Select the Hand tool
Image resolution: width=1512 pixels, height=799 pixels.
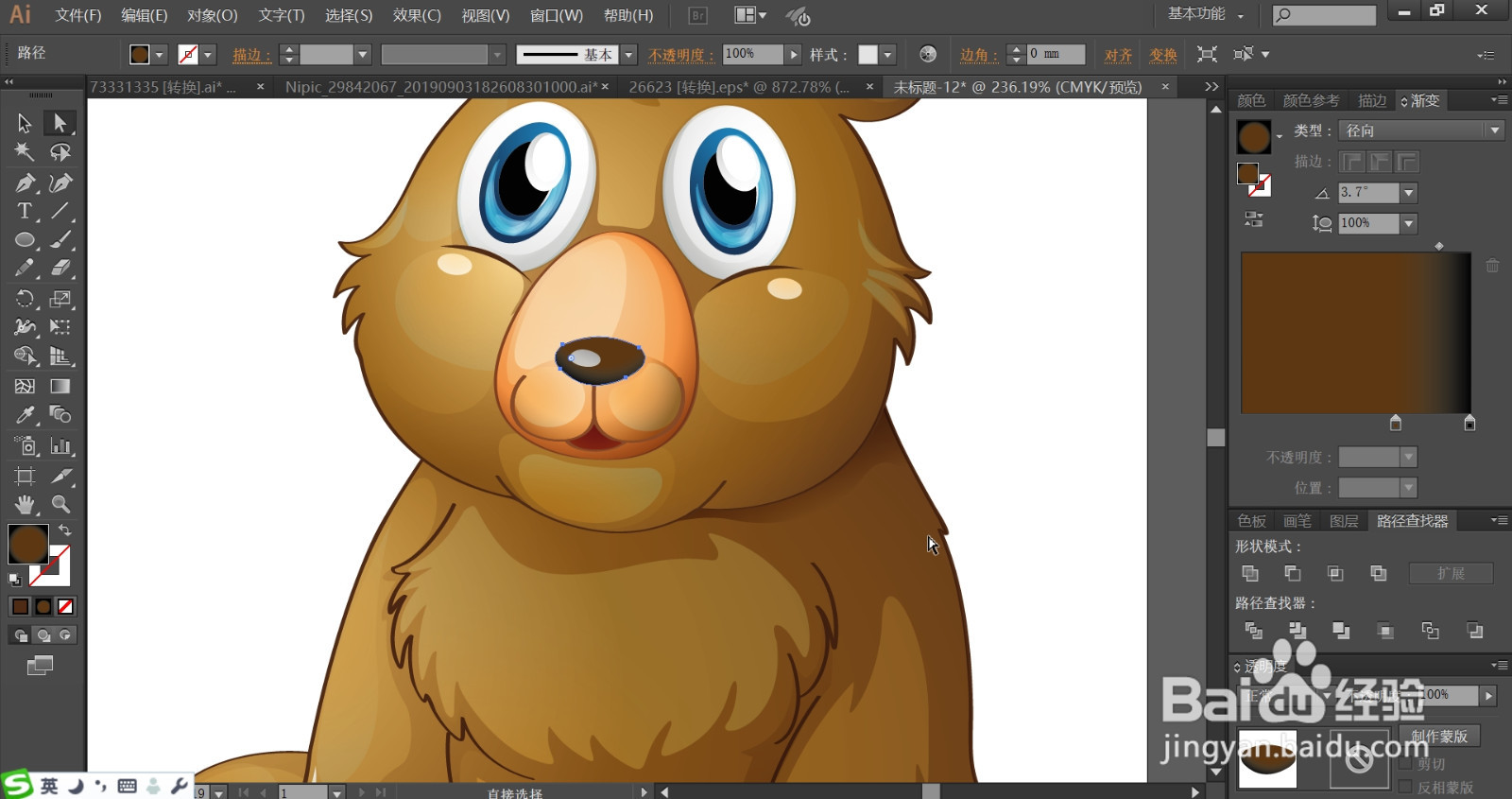25,504
